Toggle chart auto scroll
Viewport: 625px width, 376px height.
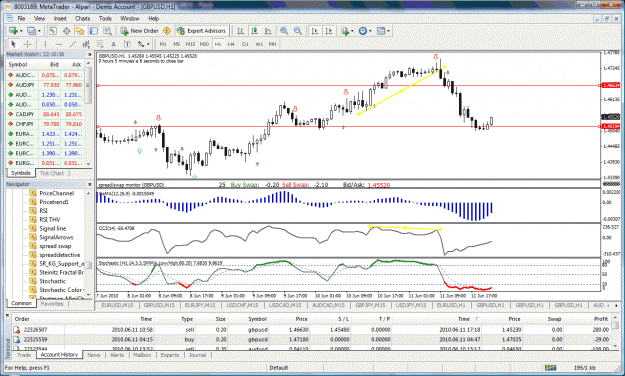(x=315, y=31)
